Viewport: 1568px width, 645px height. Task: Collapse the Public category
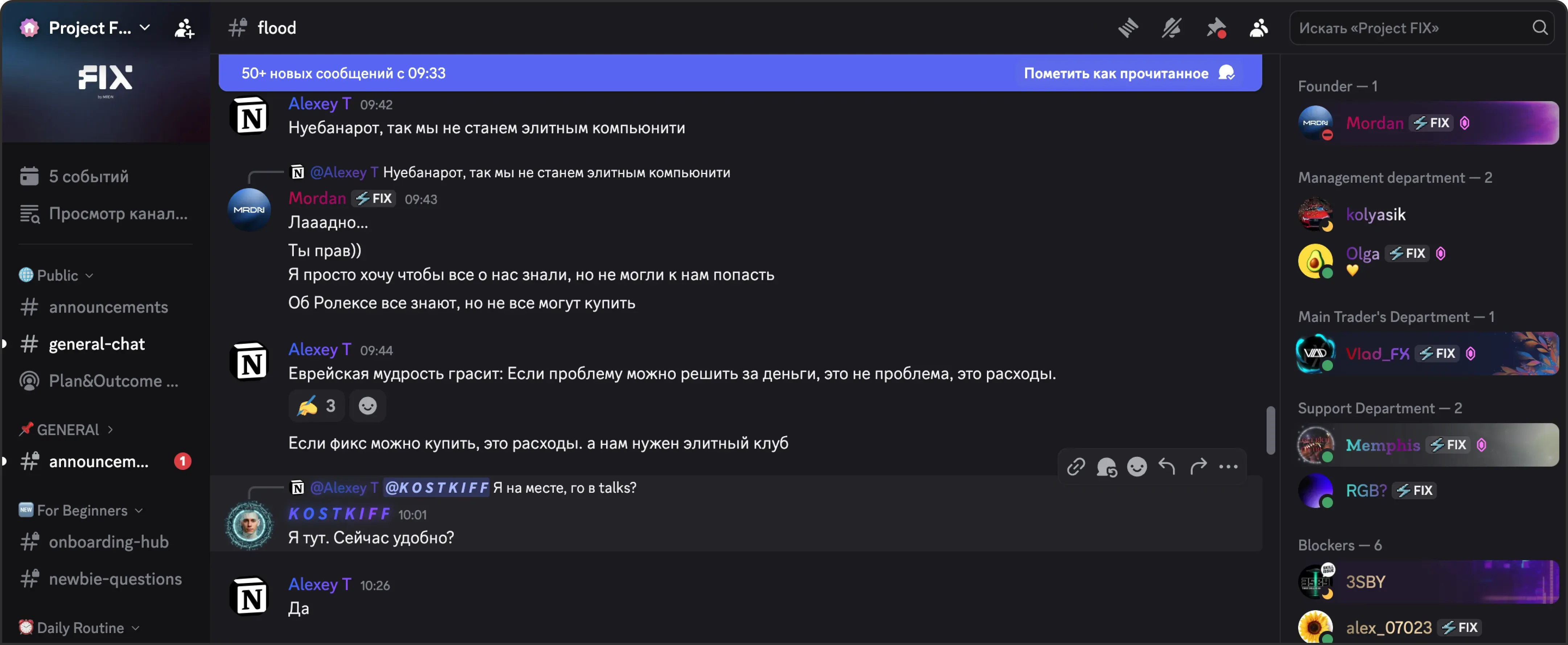56,275
